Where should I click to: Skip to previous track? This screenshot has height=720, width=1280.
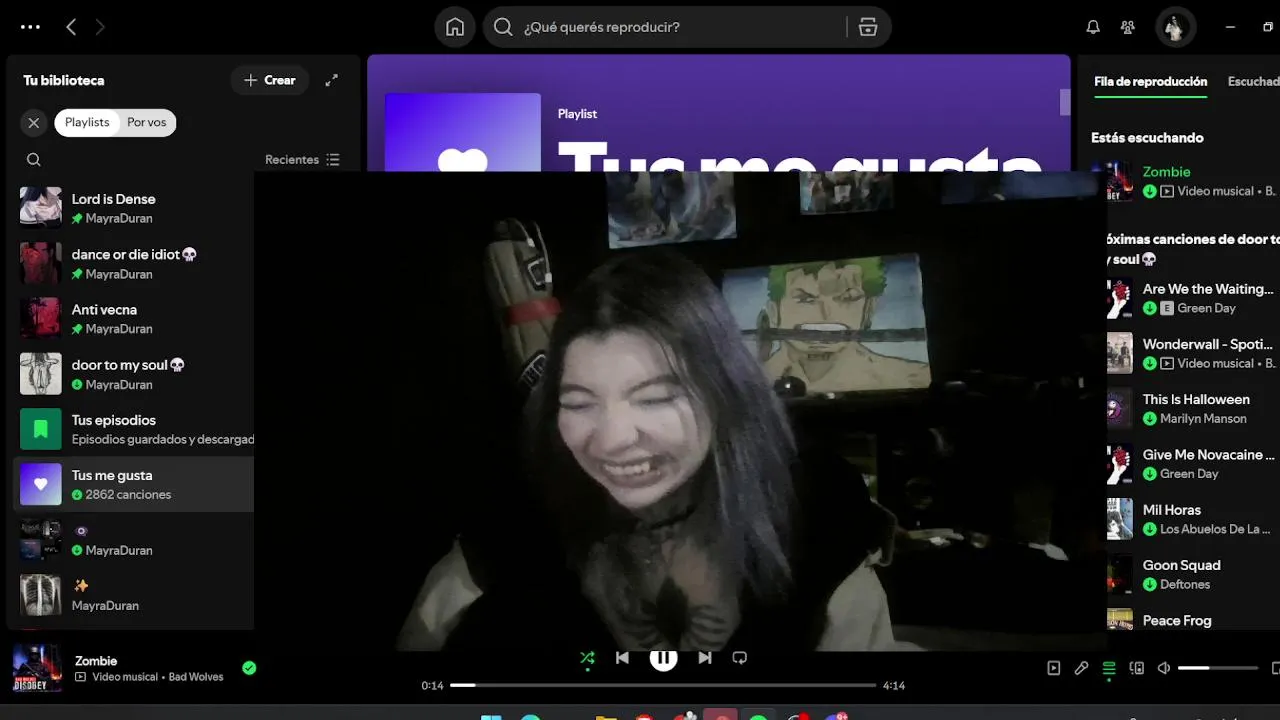pos(622,658)
